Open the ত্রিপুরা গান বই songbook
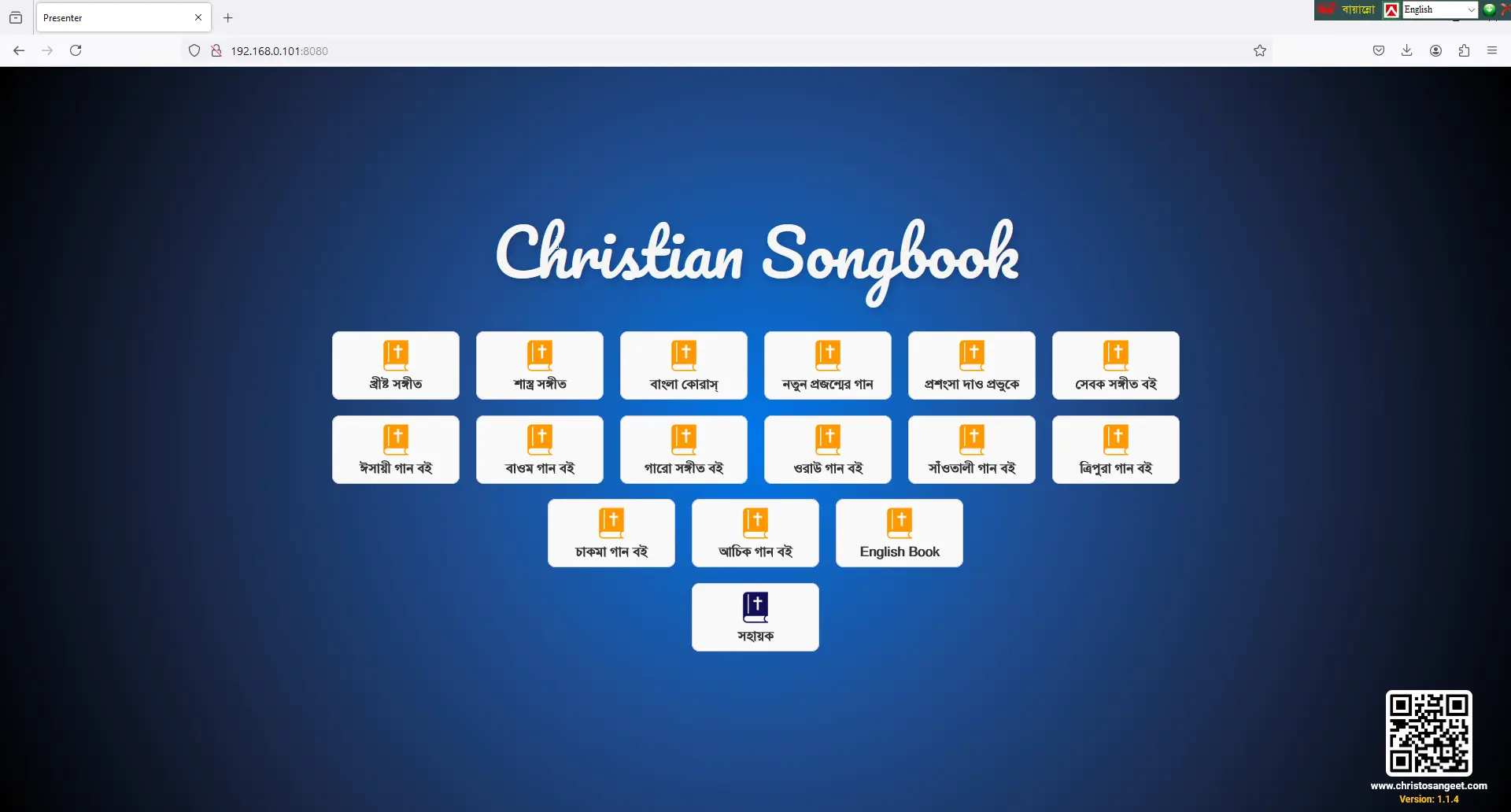The height and width of the screenshot is (812, 1511). click(x=1114, y=449)
